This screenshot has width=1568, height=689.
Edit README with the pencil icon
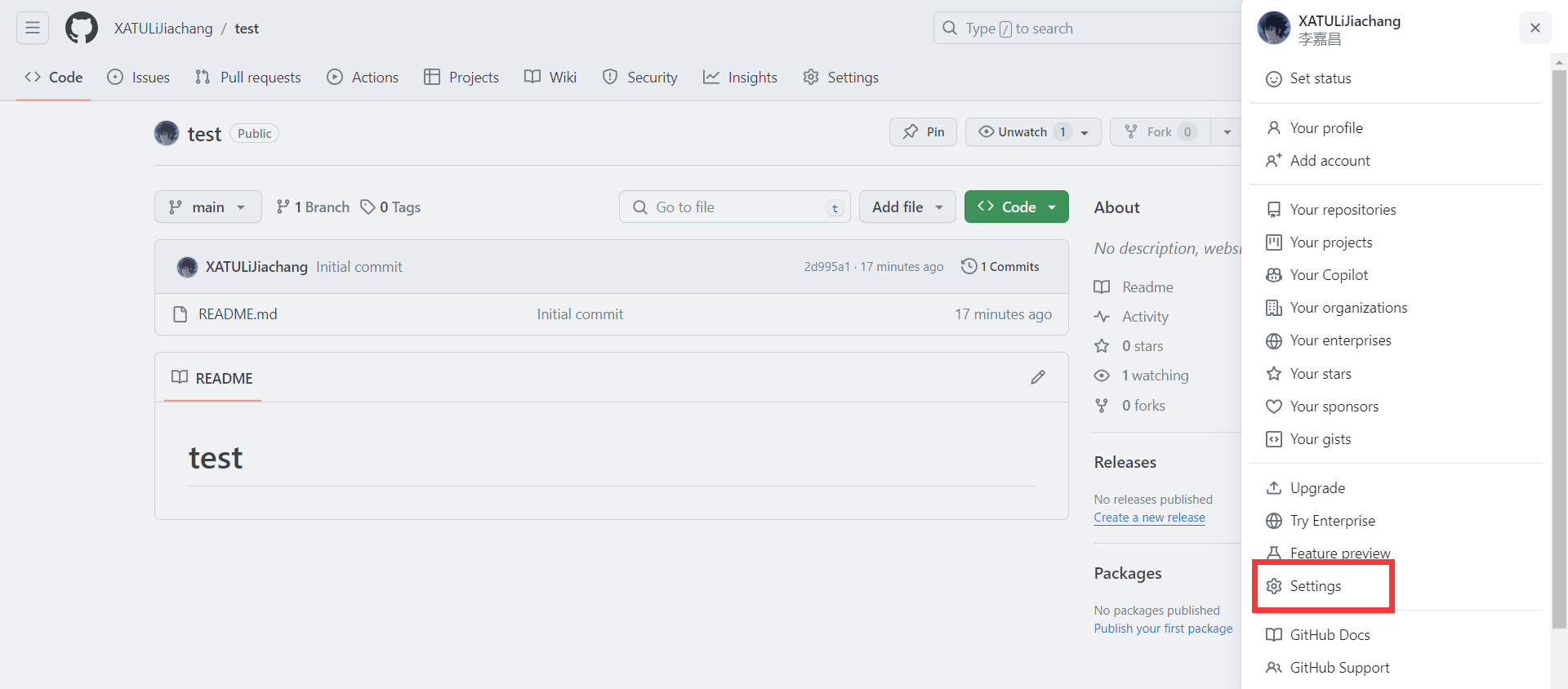pyautogui.click(x=1038, y=377)
